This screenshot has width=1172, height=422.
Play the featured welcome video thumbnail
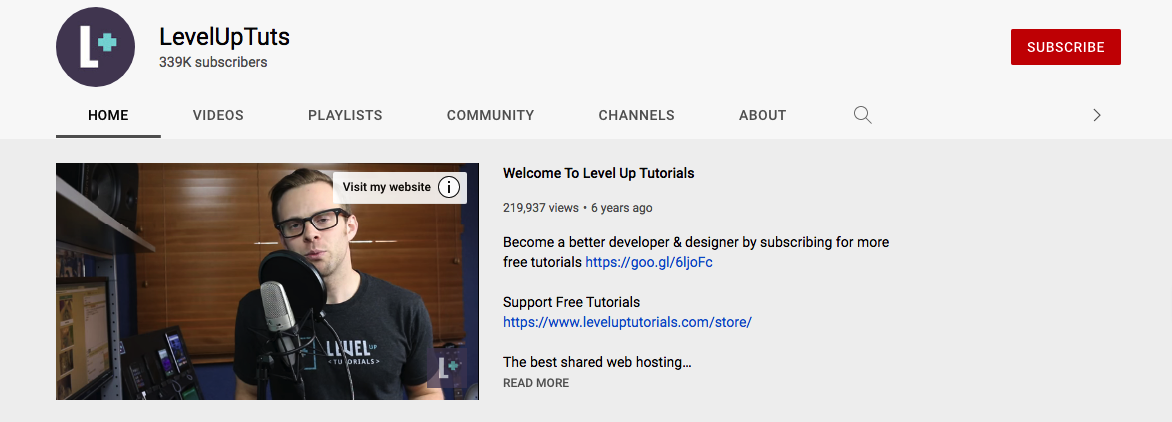pyautogui.click(x=268, y=282)
